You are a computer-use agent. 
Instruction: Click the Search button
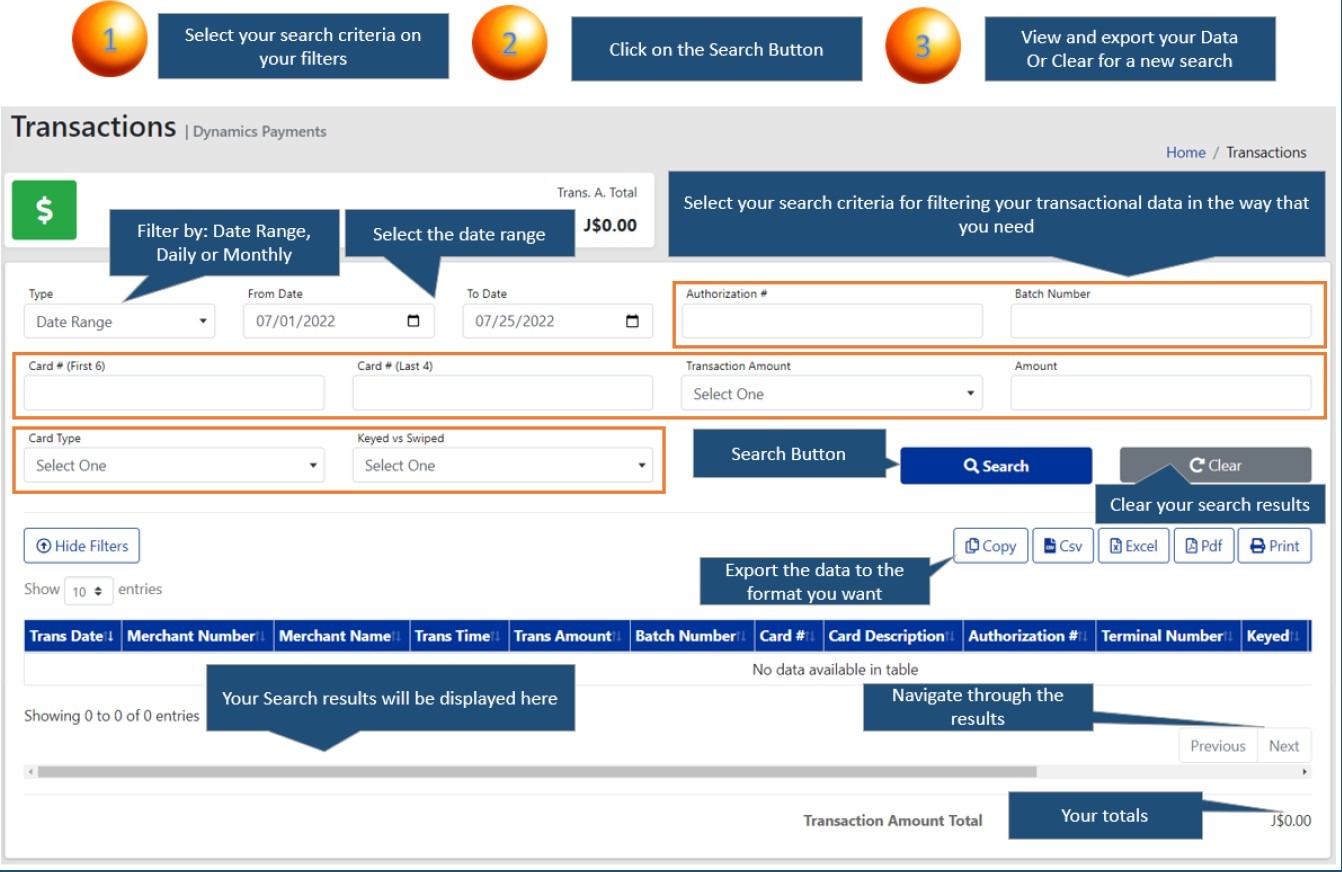click(997, 465)
